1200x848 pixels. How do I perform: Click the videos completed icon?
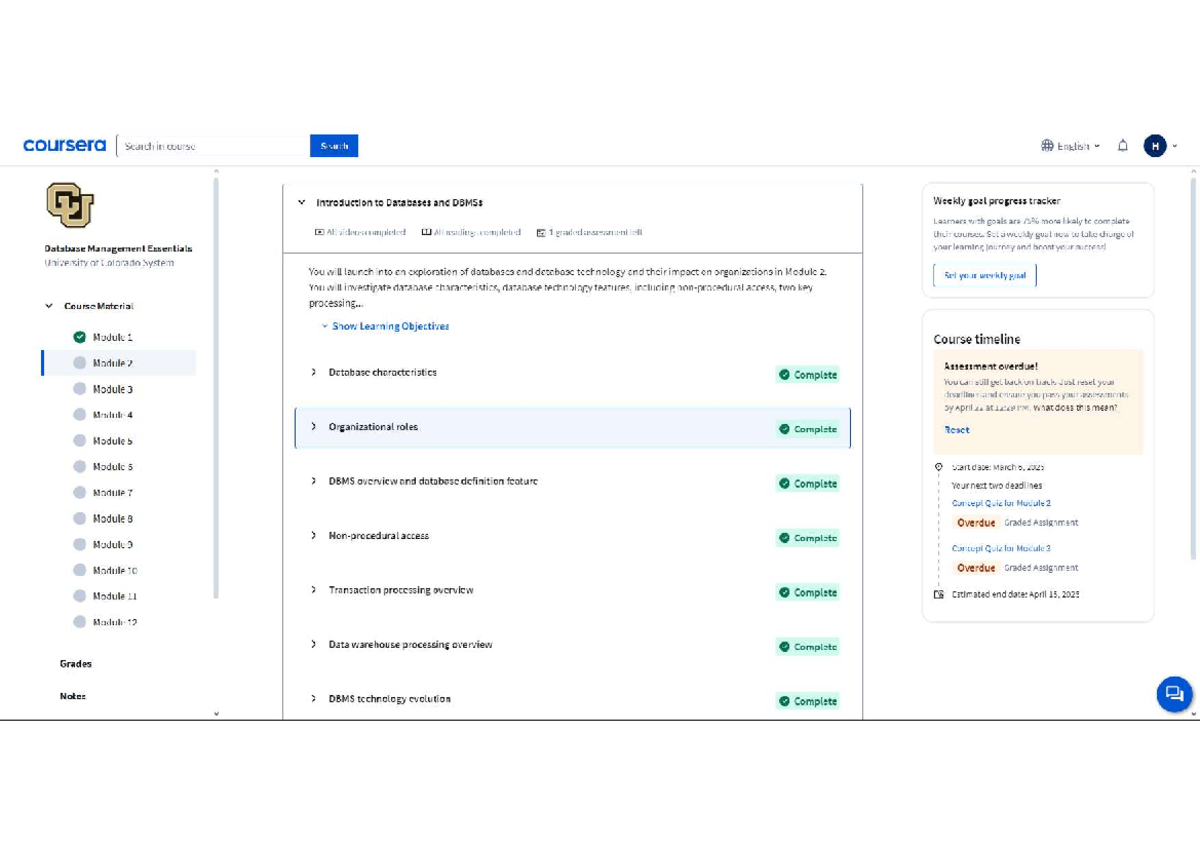coord(319,232)
